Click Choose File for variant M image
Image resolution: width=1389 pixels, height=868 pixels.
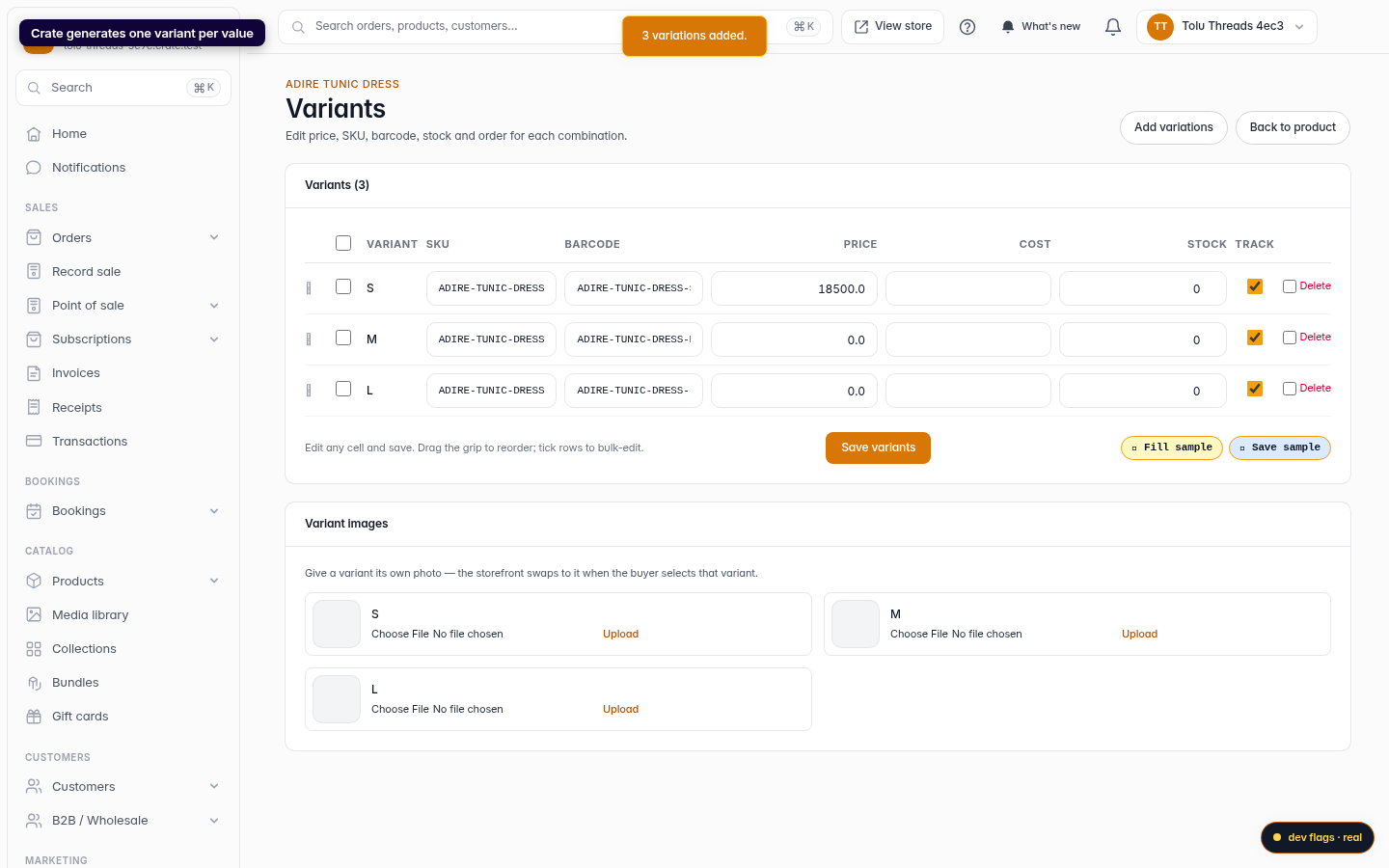[x=919, y=635]
